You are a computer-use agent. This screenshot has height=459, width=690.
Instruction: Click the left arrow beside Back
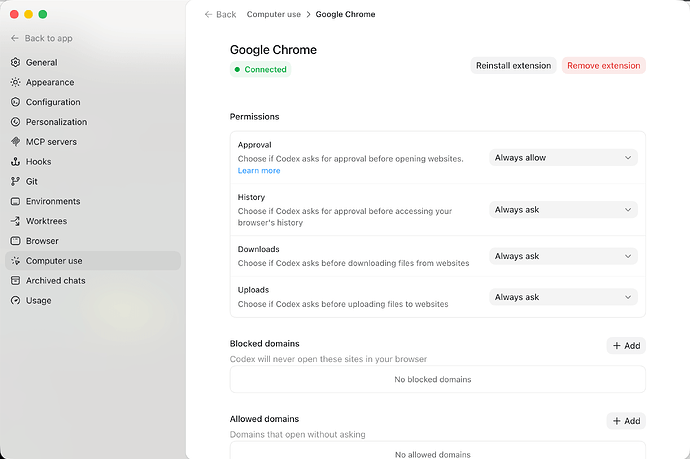pyautogui.click(x=208, y=15)
